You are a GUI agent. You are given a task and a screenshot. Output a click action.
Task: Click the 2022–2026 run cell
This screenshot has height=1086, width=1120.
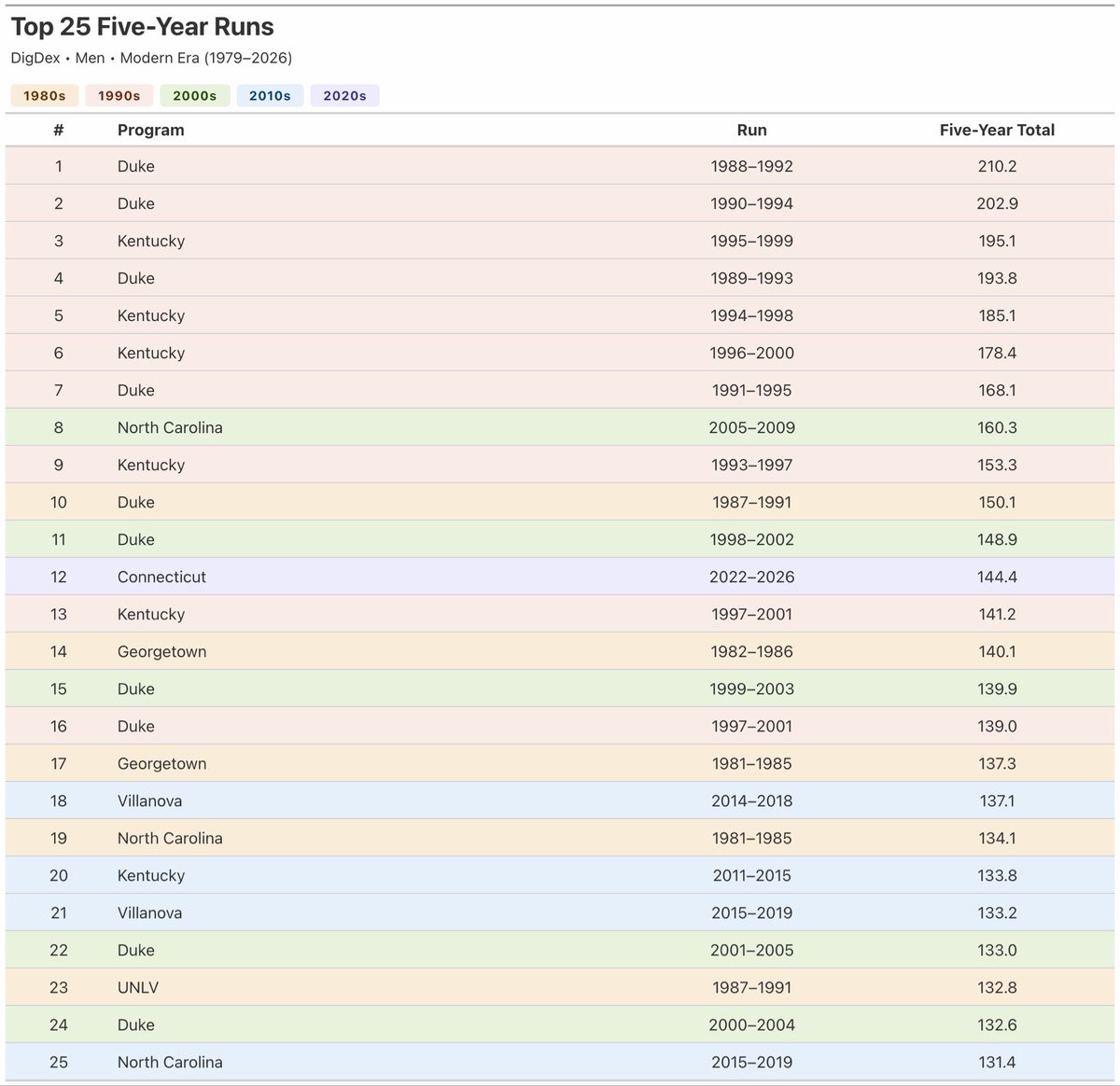coord(751,577)
